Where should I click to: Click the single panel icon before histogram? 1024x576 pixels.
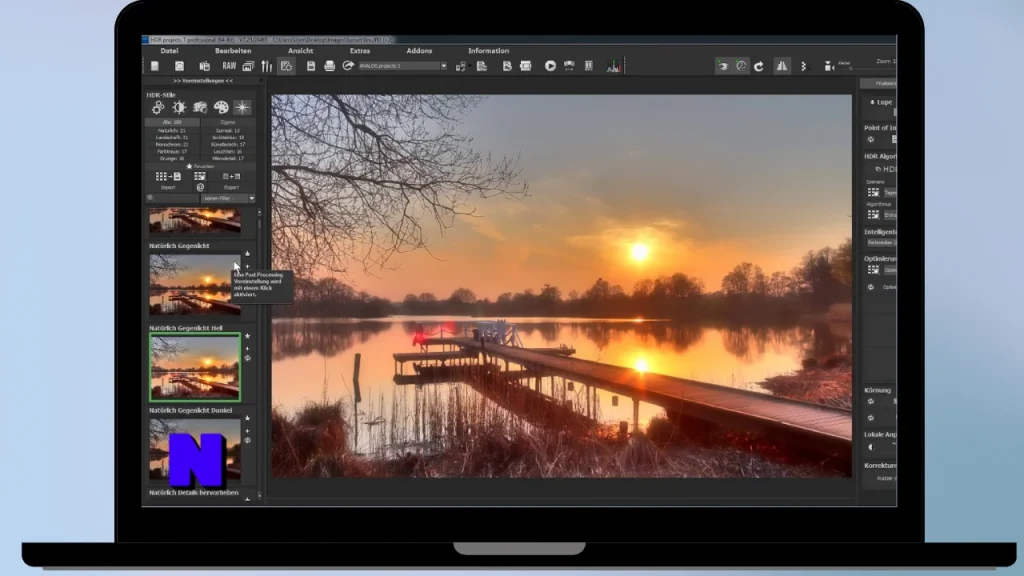pyautogui.click(x=588, y=66)
